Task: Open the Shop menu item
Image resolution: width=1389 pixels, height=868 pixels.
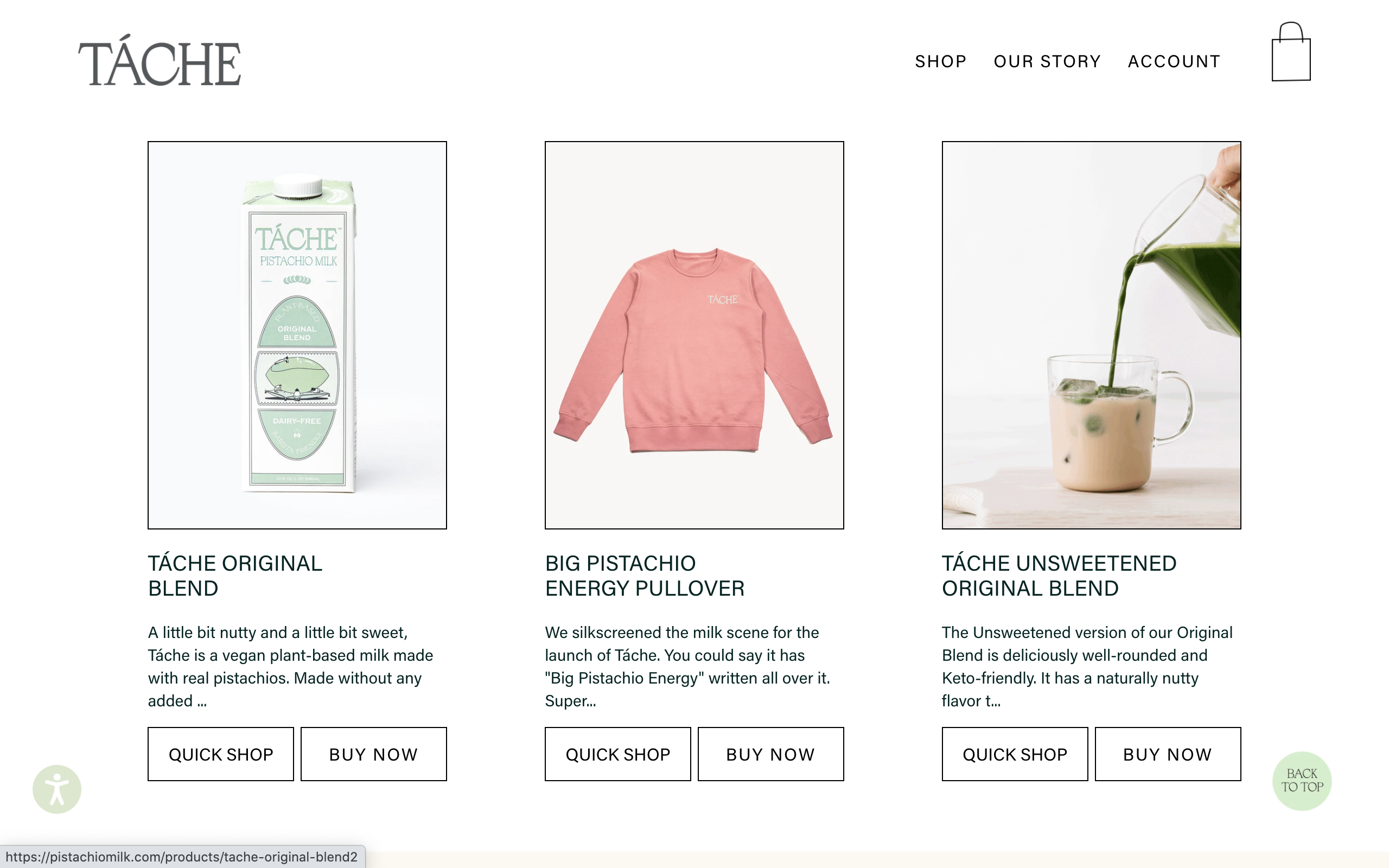Action: pos(941,61)
